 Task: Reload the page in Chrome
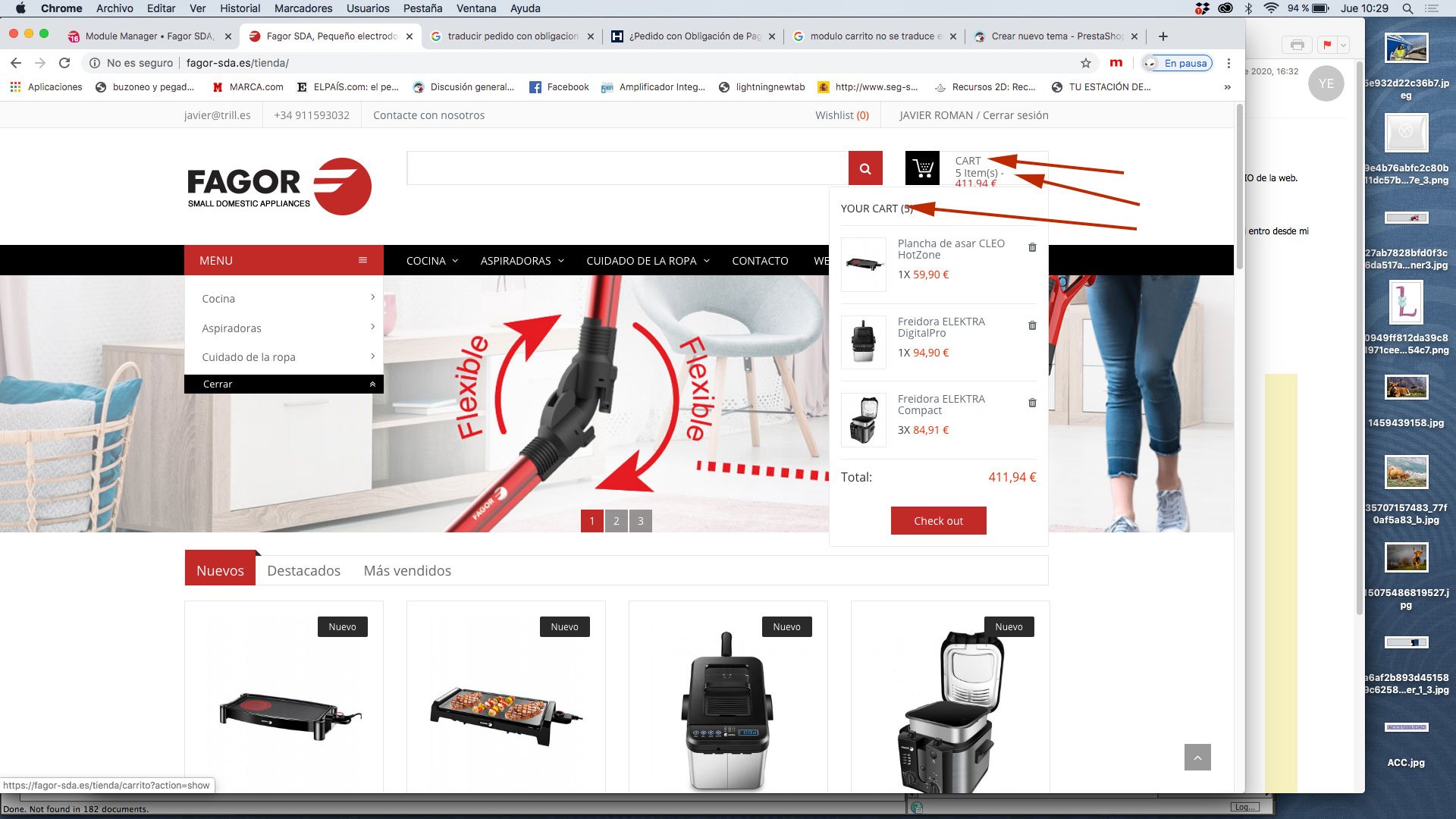(64, 63)
